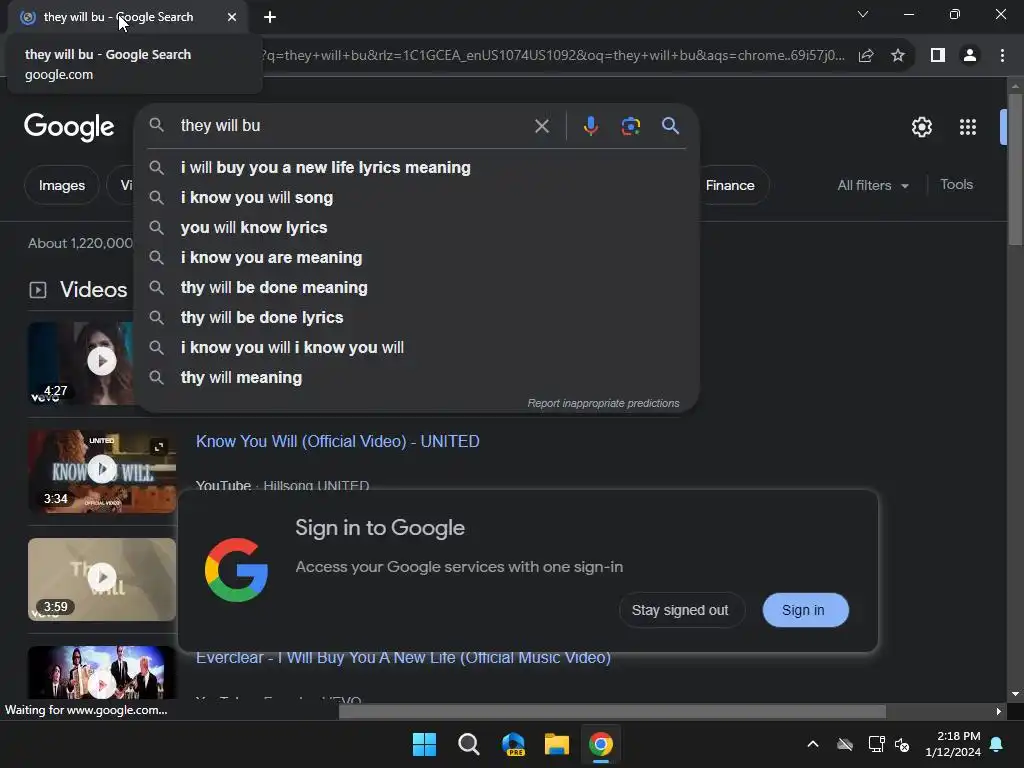Click the blue search magnifier button
The width and height of the screenshot is (1024, 768).
tap(670, 125)
